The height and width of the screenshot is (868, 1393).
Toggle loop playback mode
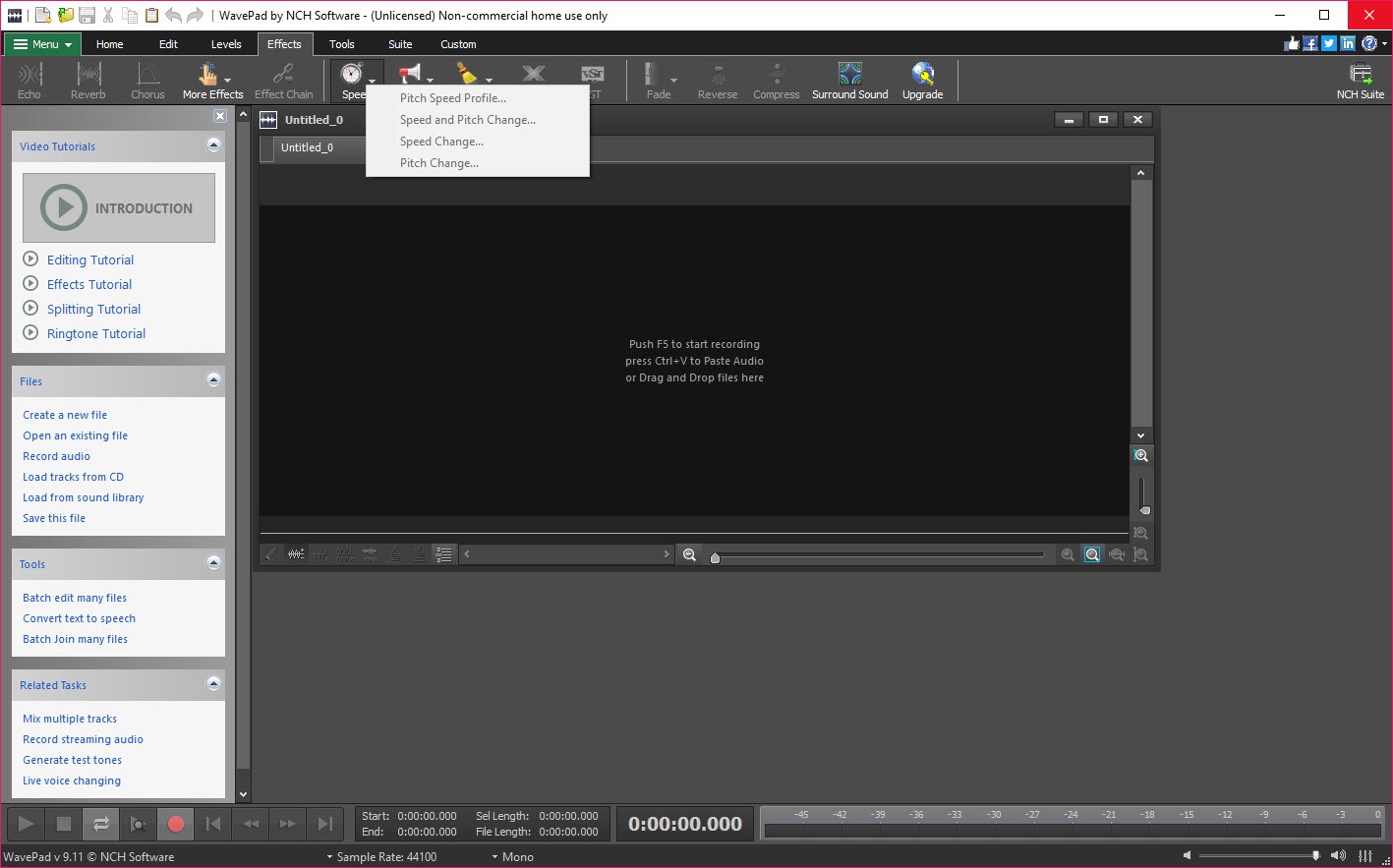[101, 824]
